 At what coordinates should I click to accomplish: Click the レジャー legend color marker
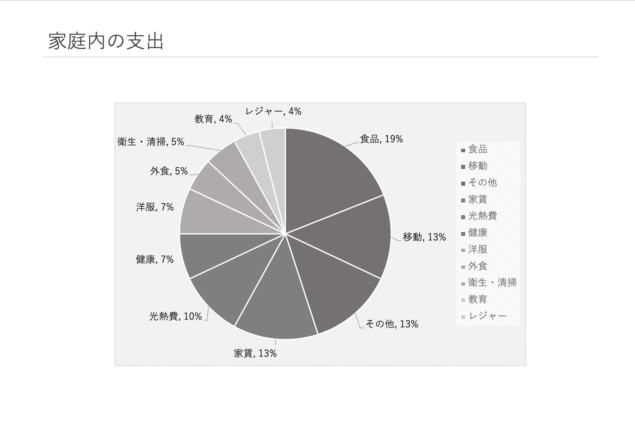click(x=463, y=317)
